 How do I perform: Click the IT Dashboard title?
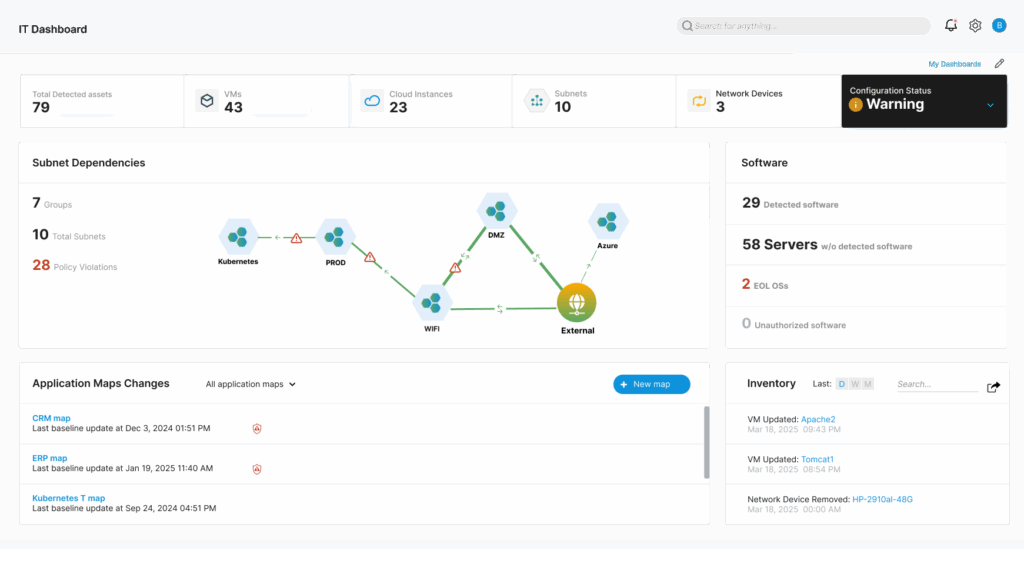coord(53,29)
